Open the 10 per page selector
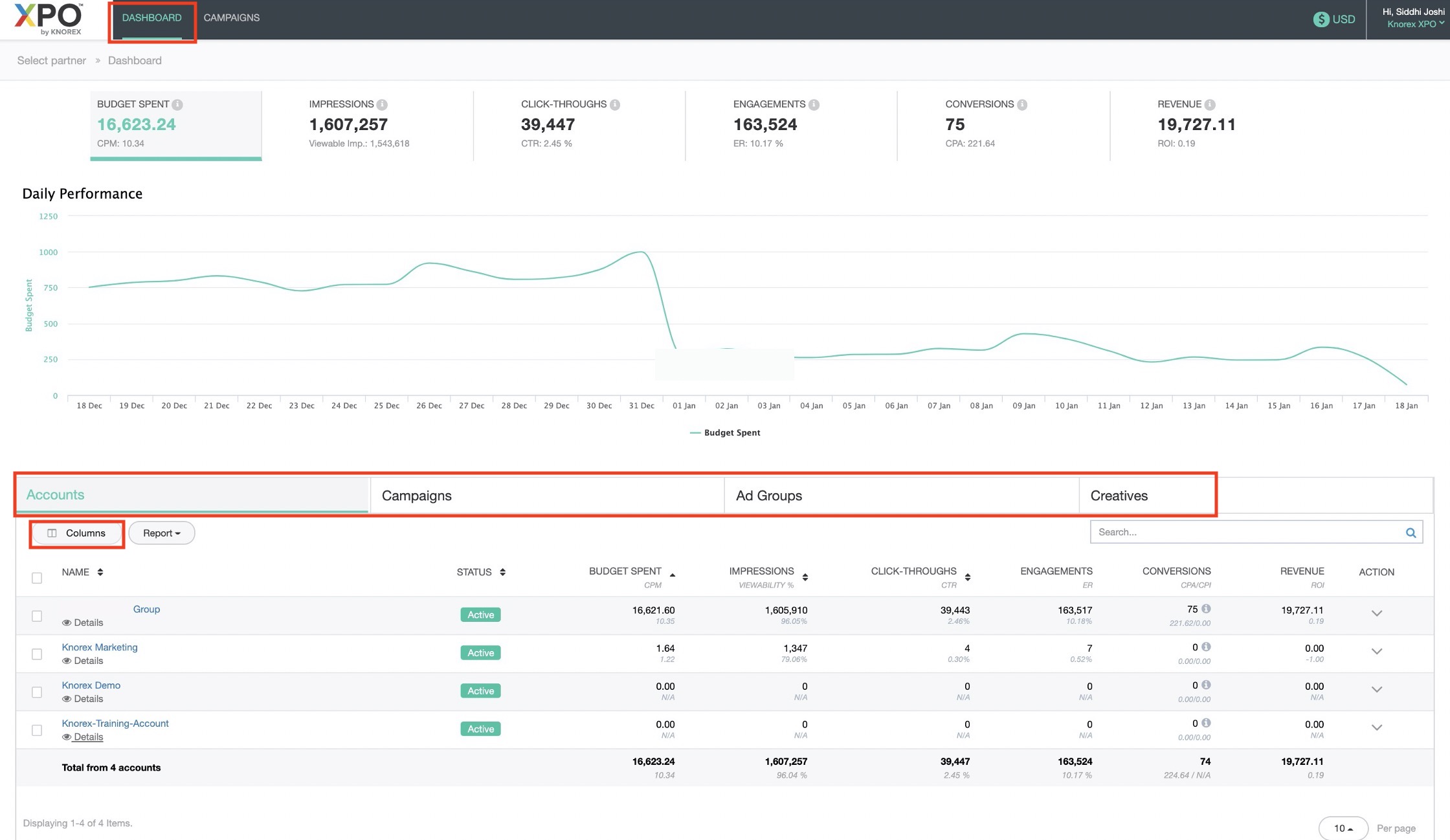 pyautogui.click(x=1343, y=828)
